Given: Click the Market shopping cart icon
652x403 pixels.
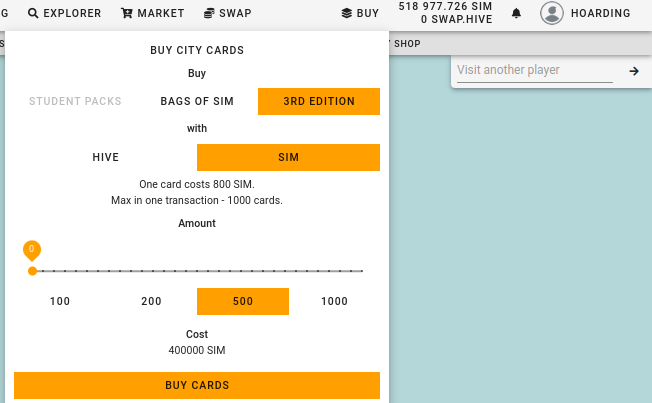Looking at the screenshot, I should (127, 13).
